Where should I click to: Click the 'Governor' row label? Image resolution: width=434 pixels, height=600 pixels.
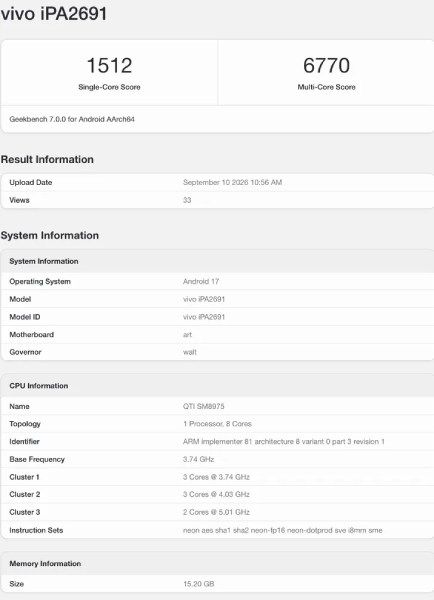[25, 352]
